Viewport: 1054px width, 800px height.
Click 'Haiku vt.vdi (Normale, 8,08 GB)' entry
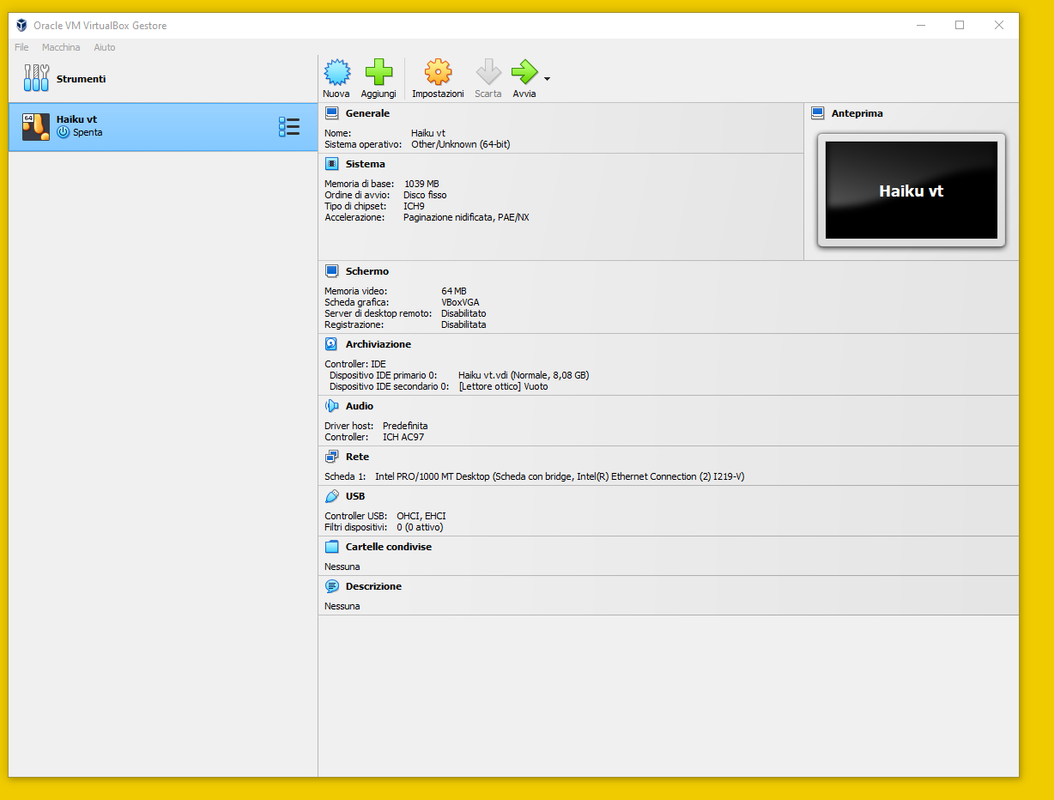(x=524, y=375)
